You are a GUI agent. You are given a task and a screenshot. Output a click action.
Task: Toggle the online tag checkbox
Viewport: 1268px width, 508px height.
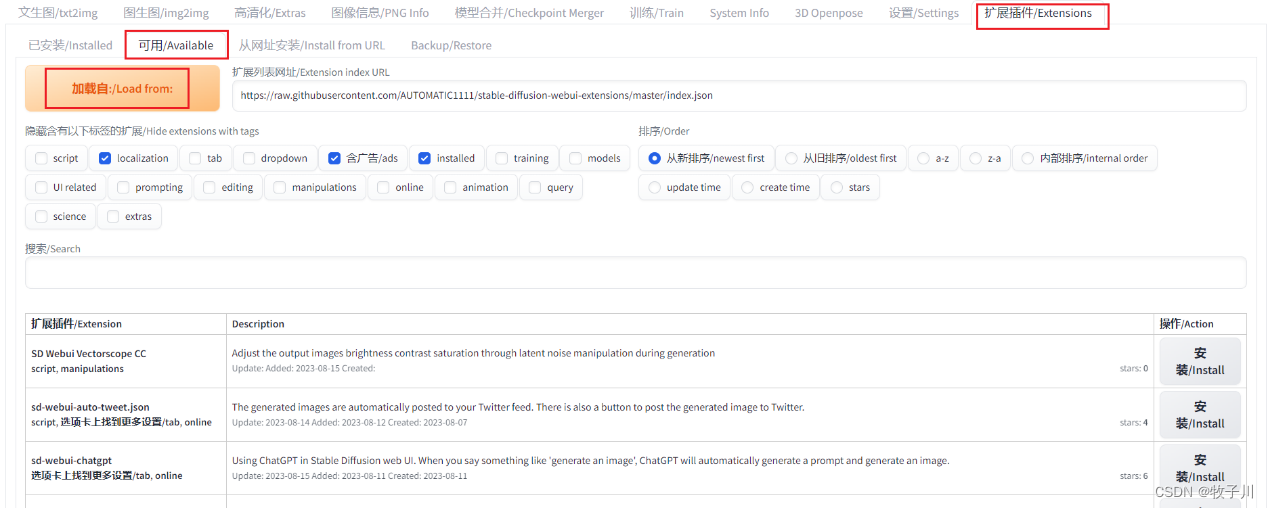point(384,187)
